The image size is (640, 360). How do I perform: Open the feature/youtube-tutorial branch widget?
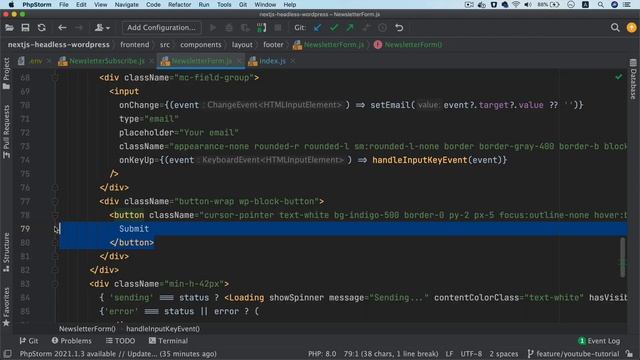[573, 354]
